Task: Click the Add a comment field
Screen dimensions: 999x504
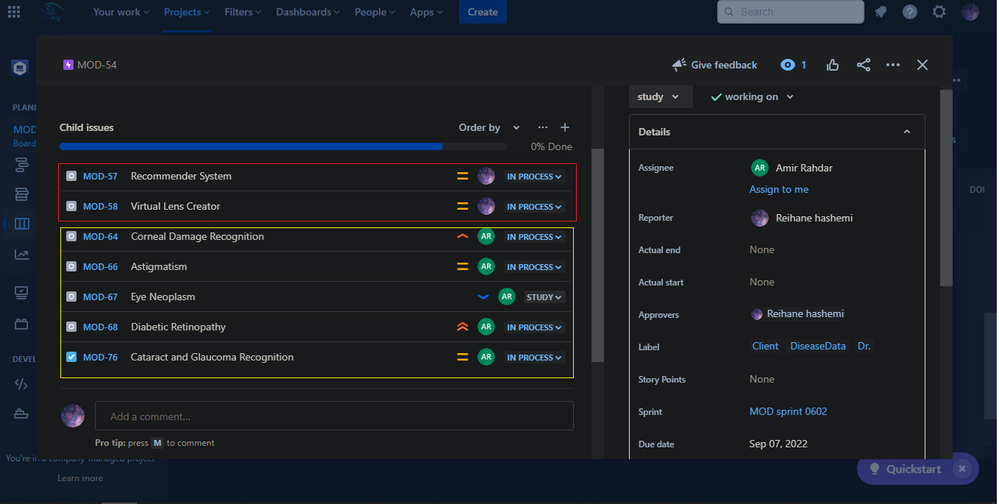Action: click(x=334, y=416)
